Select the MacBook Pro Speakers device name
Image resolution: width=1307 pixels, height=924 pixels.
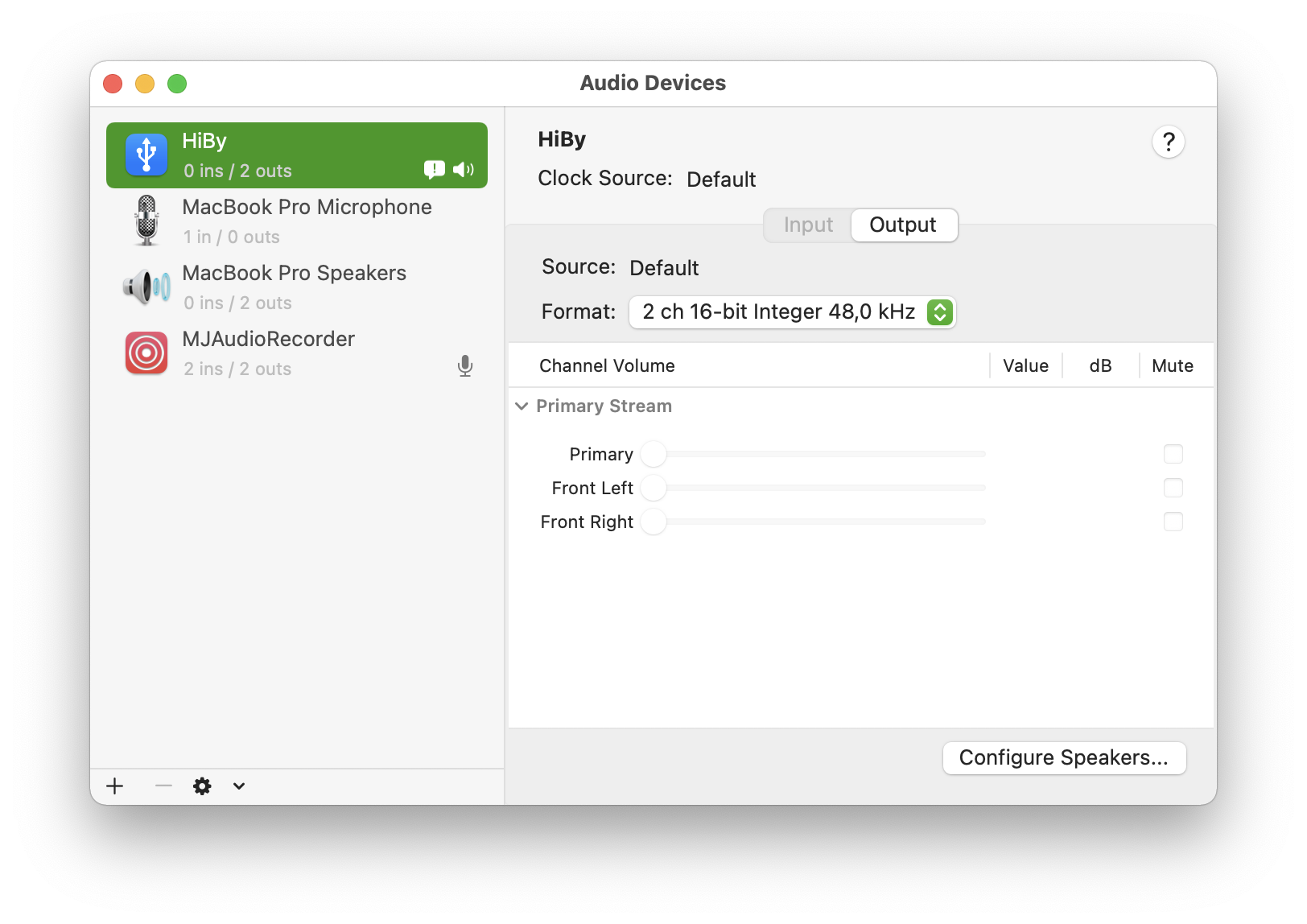(x=294, y=273)
